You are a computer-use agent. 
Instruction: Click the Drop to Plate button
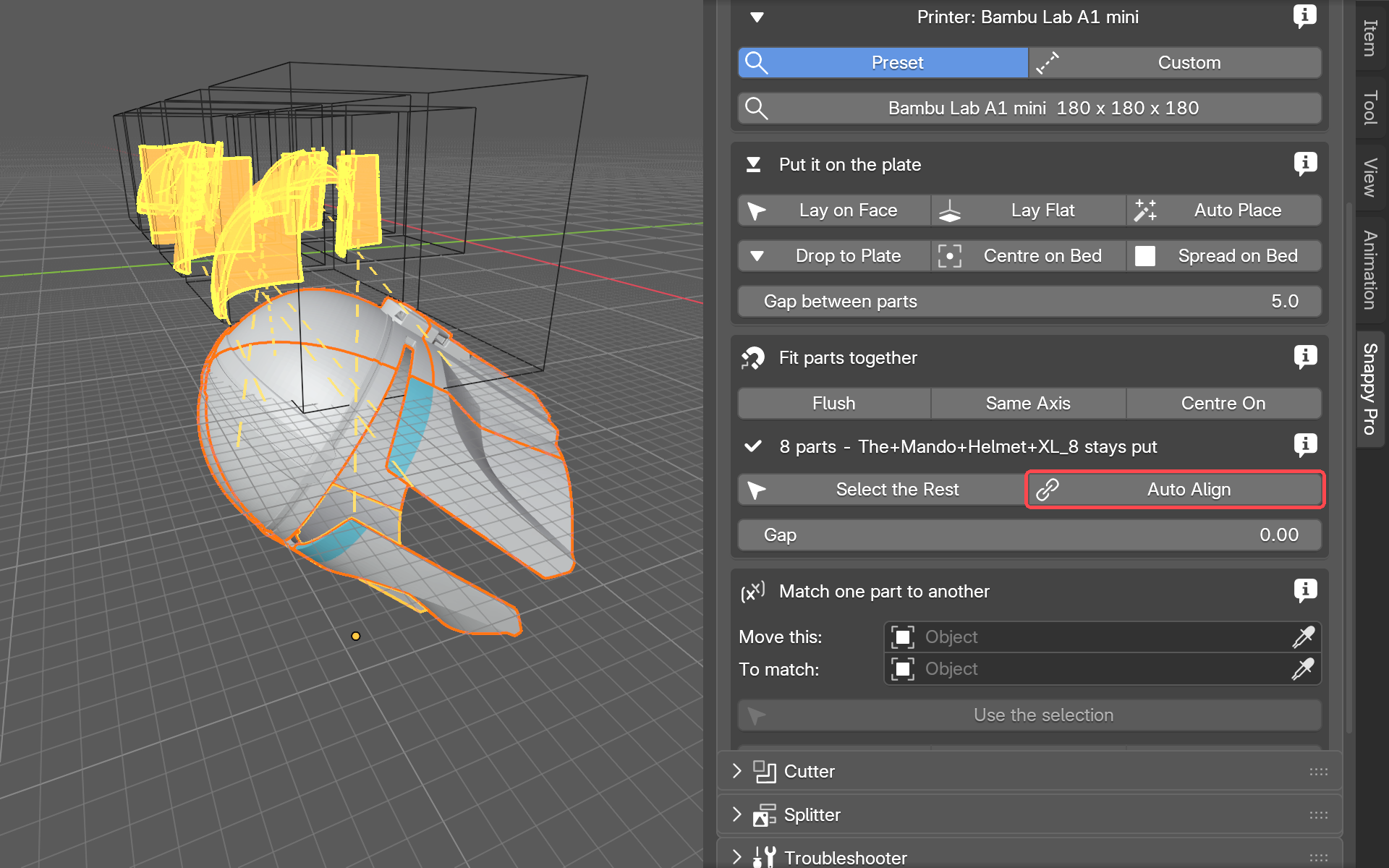tap(834, 256)
